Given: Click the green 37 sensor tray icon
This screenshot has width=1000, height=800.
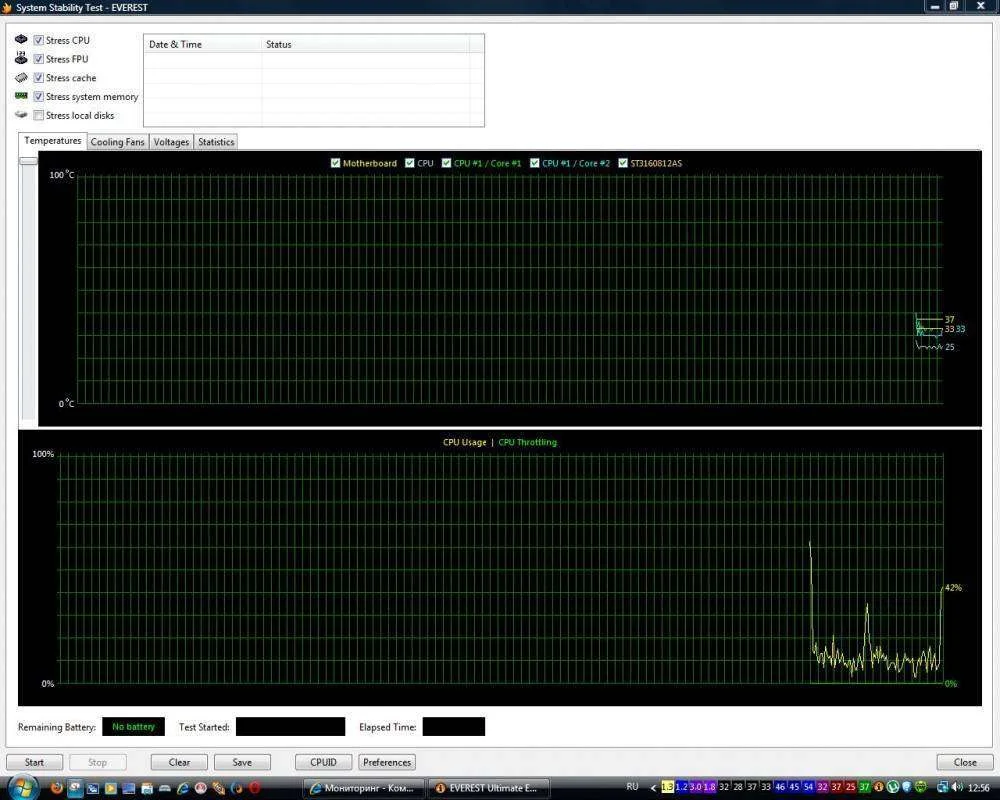Looking at the screenshot, I should pyautogui.click(x=865, y=787).
